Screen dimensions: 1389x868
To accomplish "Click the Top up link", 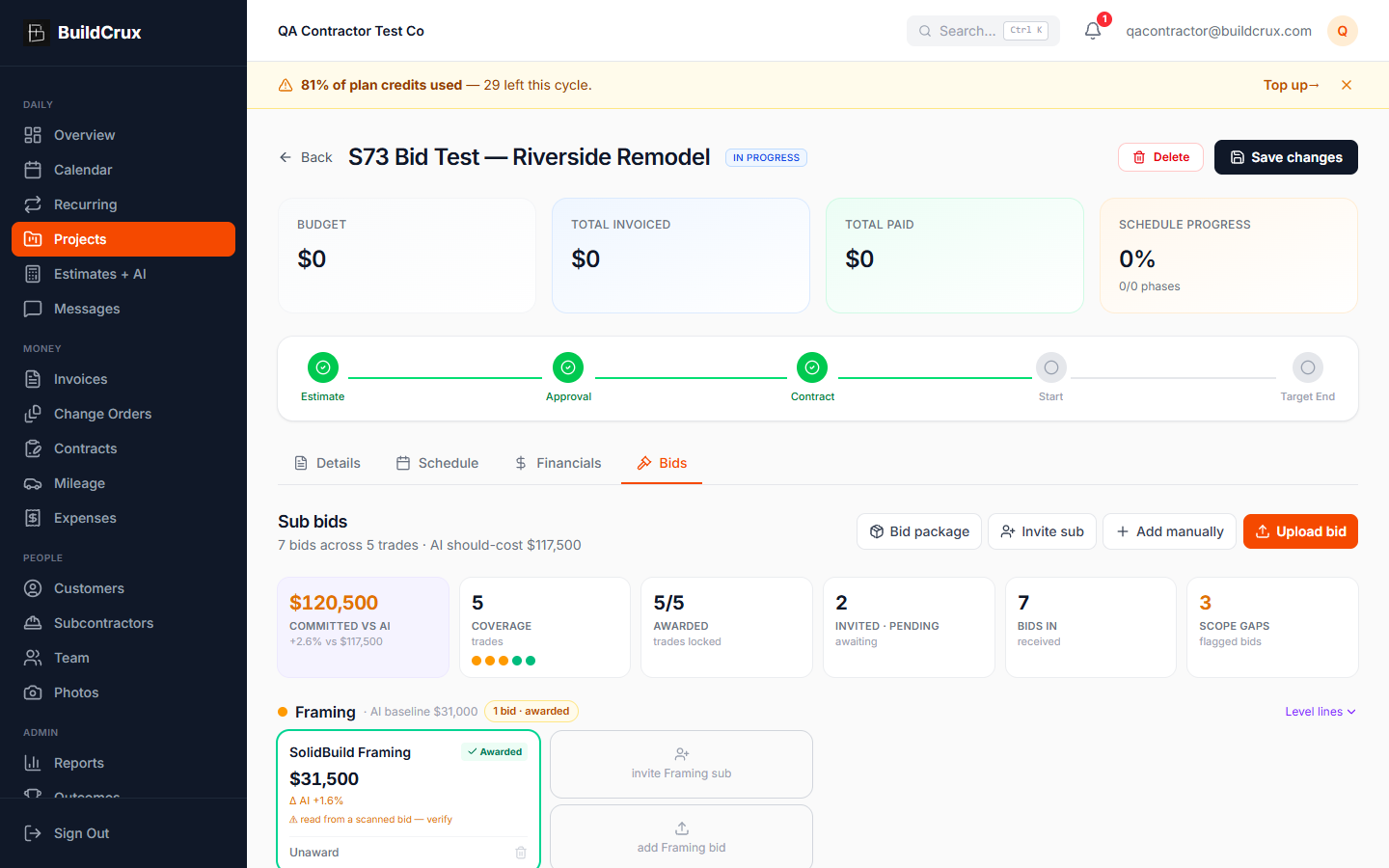I will (1291, 85).
